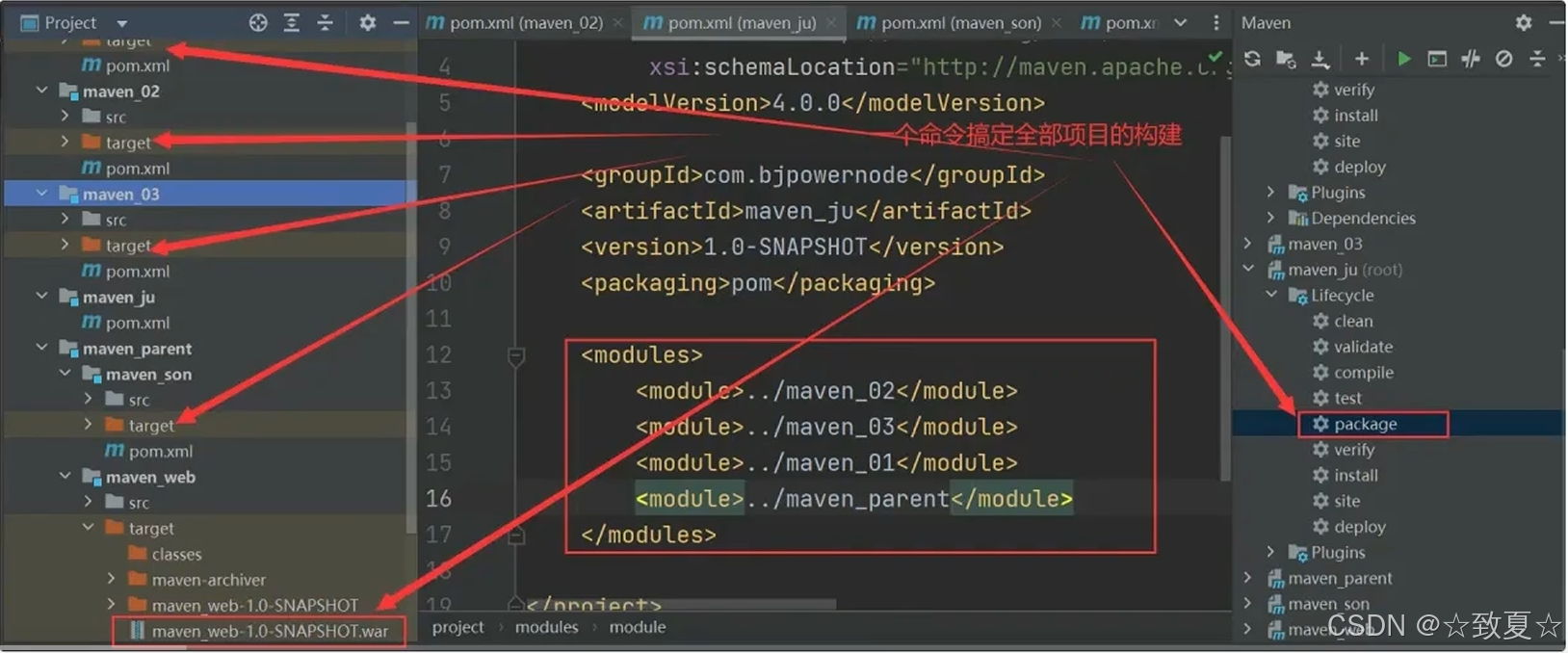
Task: Collapse the maven_ju folder in Project tree
Action: click(x=41, y=297)
